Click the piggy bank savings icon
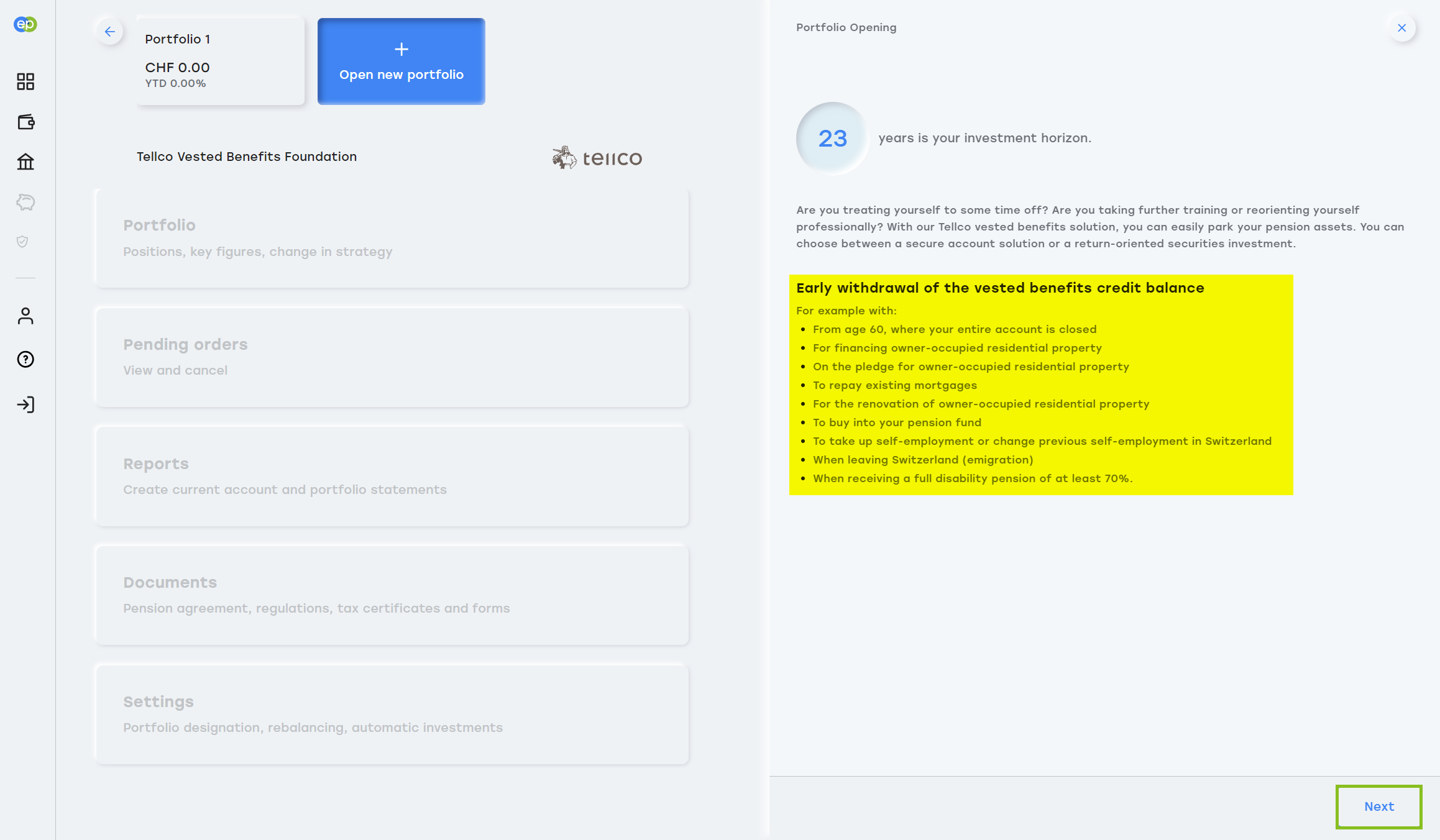The width and height of the screenshot is (1440, 840). (x=25, y=202)
